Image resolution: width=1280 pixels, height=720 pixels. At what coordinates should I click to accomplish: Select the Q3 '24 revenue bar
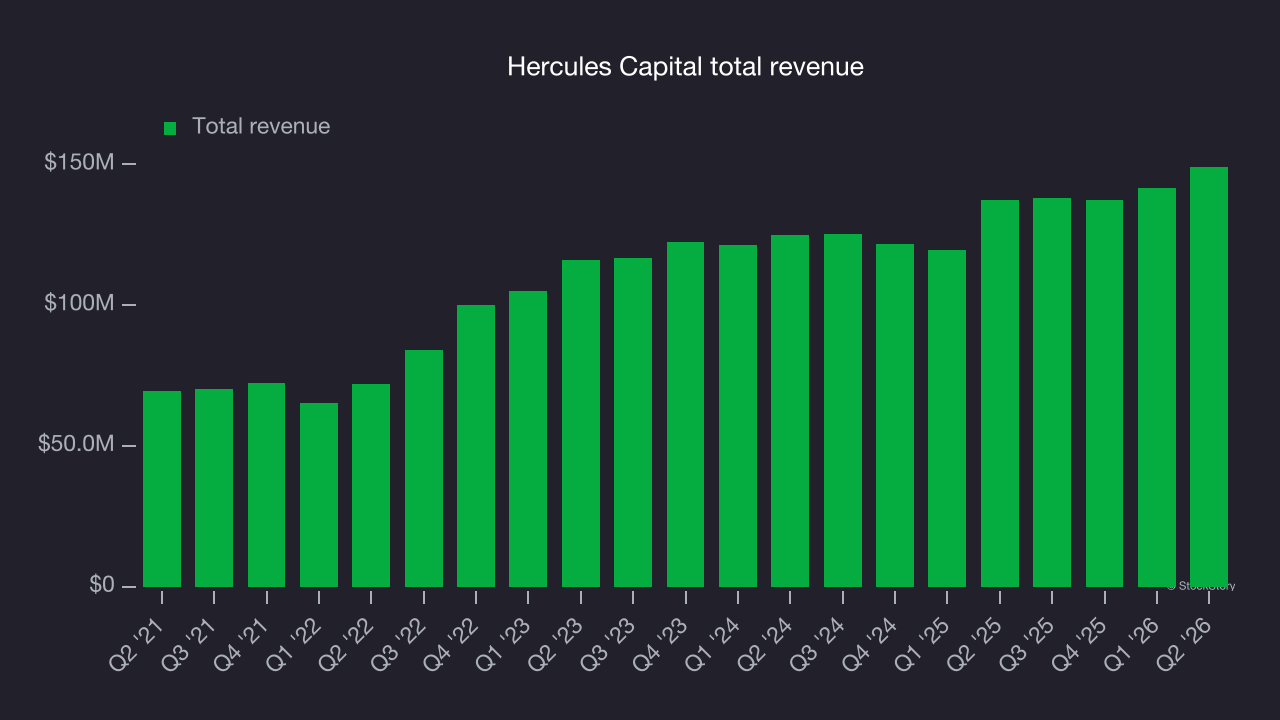click(843, 410)
